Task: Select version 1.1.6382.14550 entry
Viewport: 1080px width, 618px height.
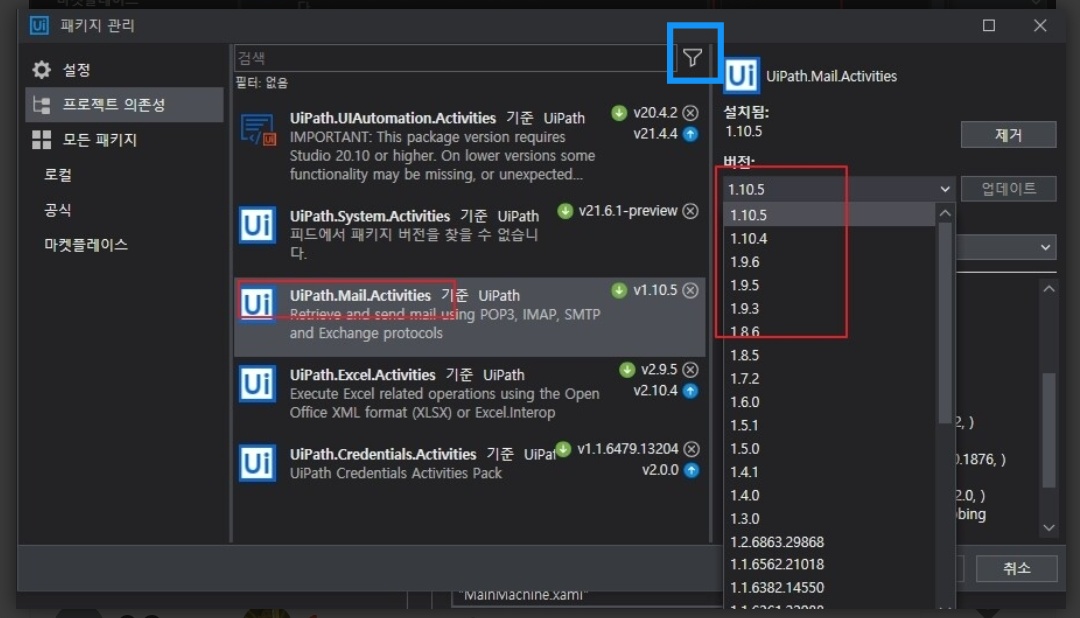Action: tap(829, 588)
